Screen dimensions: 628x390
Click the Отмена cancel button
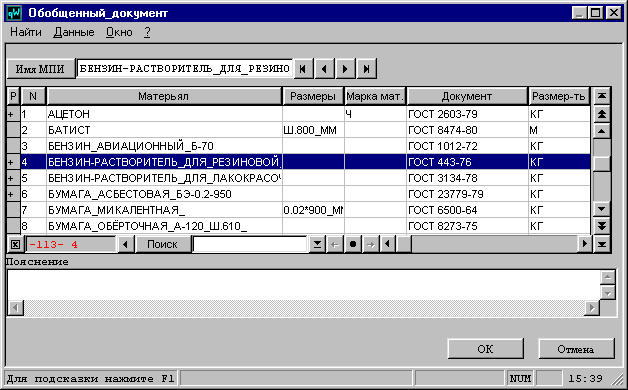[576, 349]
